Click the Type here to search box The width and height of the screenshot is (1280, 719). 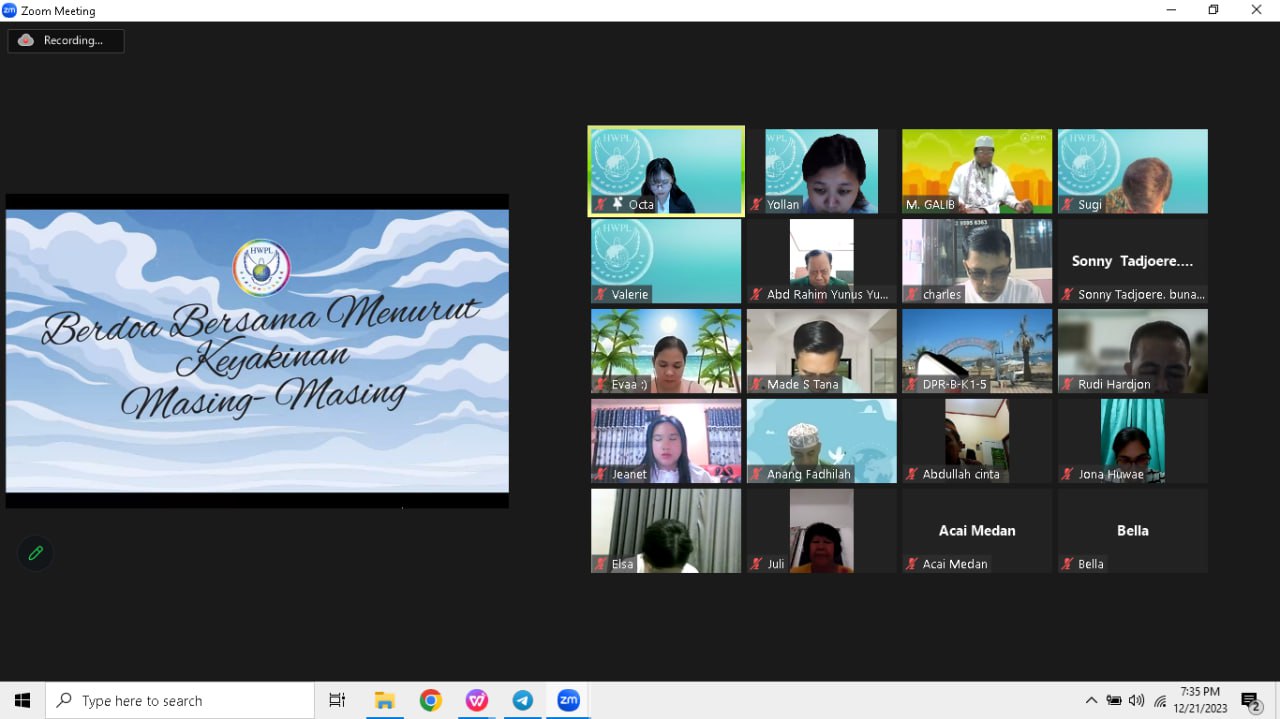180,700
